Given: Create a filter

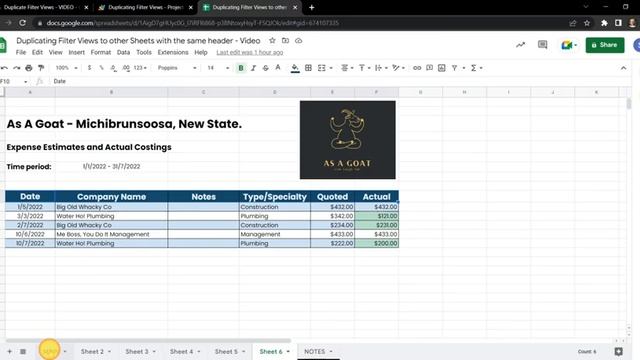Looking at the screenshot, I should coord(454,68).
